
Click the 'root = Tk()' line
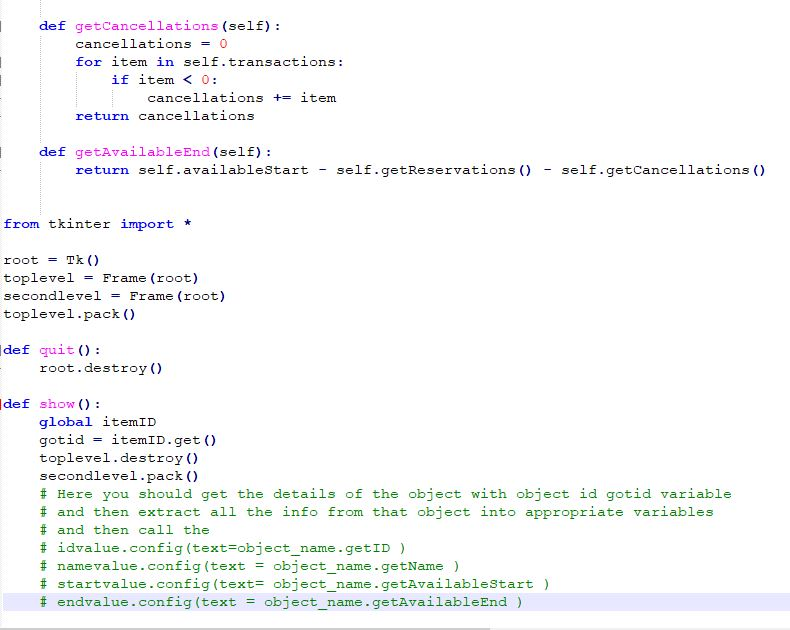[51, 260]
